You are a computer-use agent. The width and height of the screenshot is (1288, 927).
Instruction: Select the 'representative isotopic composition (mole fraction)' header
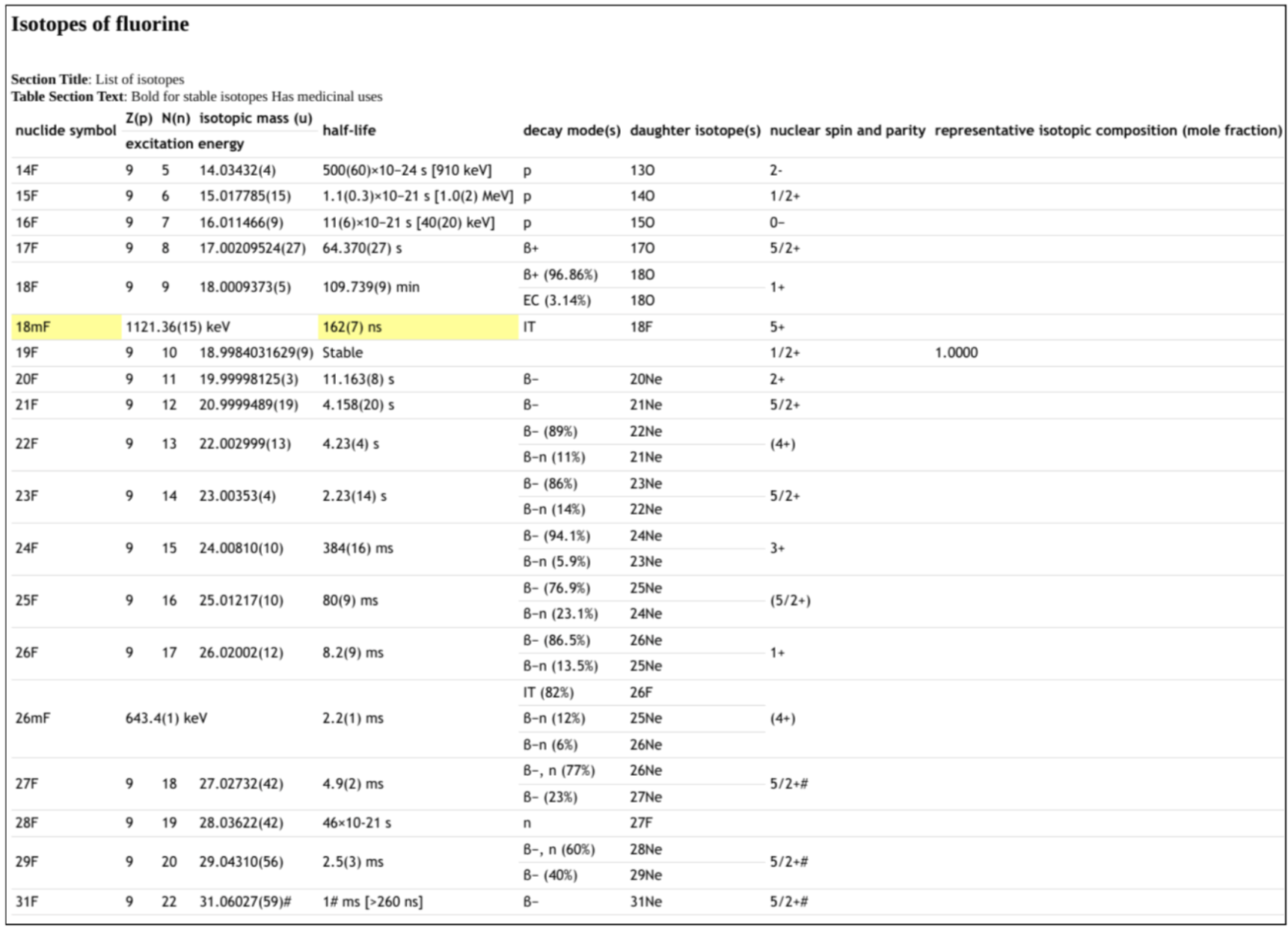[1108, 130]
